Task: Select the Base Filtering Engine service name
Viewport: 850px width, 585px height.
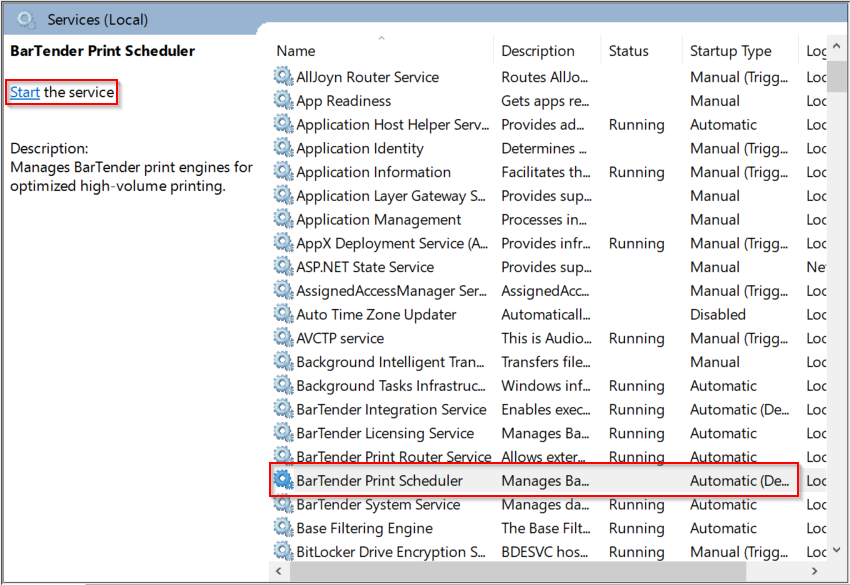Action: [x=364, y=528]
